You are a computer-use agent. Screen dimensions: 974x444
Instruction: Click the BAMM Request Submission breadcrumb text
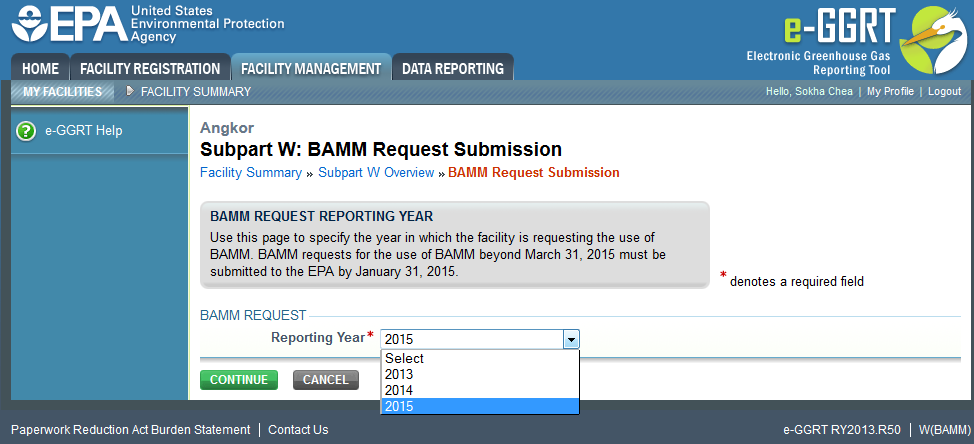[x=534, y=173]
